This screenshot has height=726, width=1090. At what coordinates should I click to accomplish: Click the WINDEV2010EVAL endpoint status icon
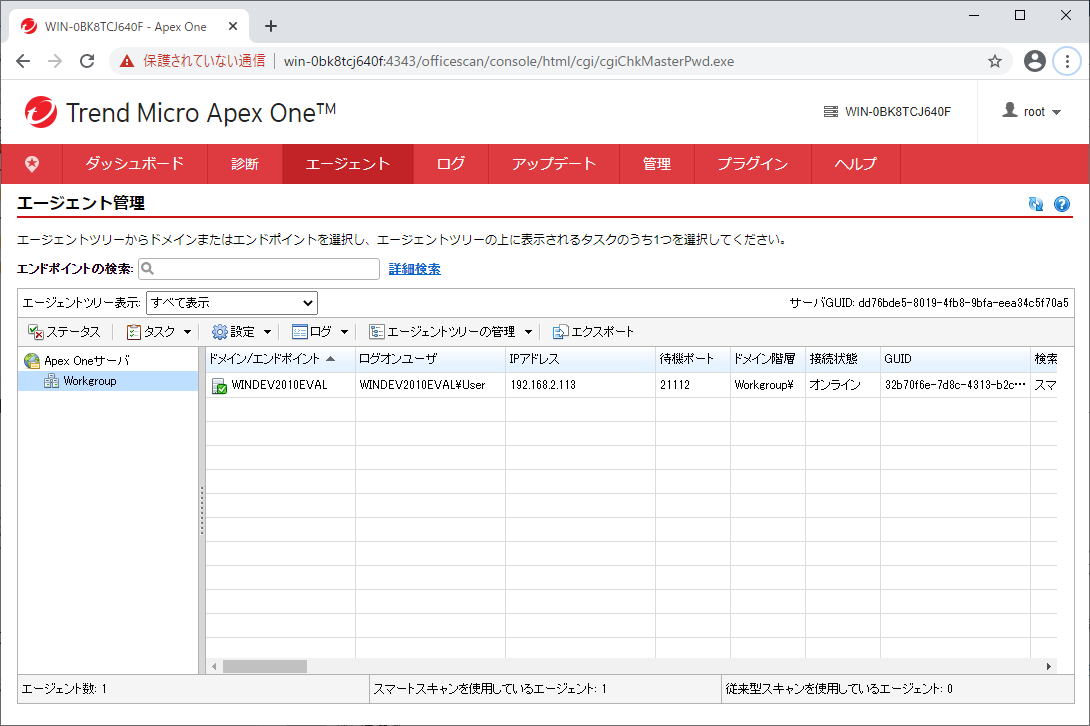pos(219,385)
